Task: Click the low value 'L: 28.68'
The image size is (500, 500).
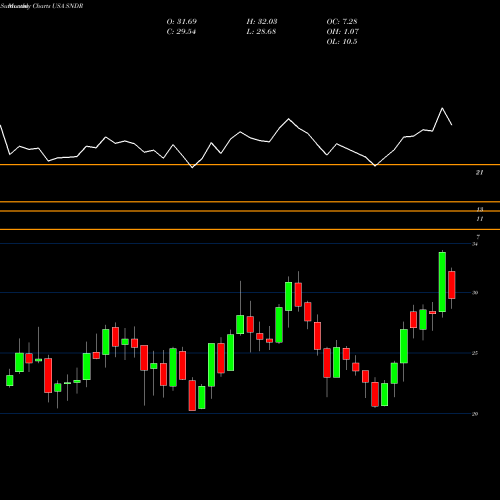Action: (261, 32)
